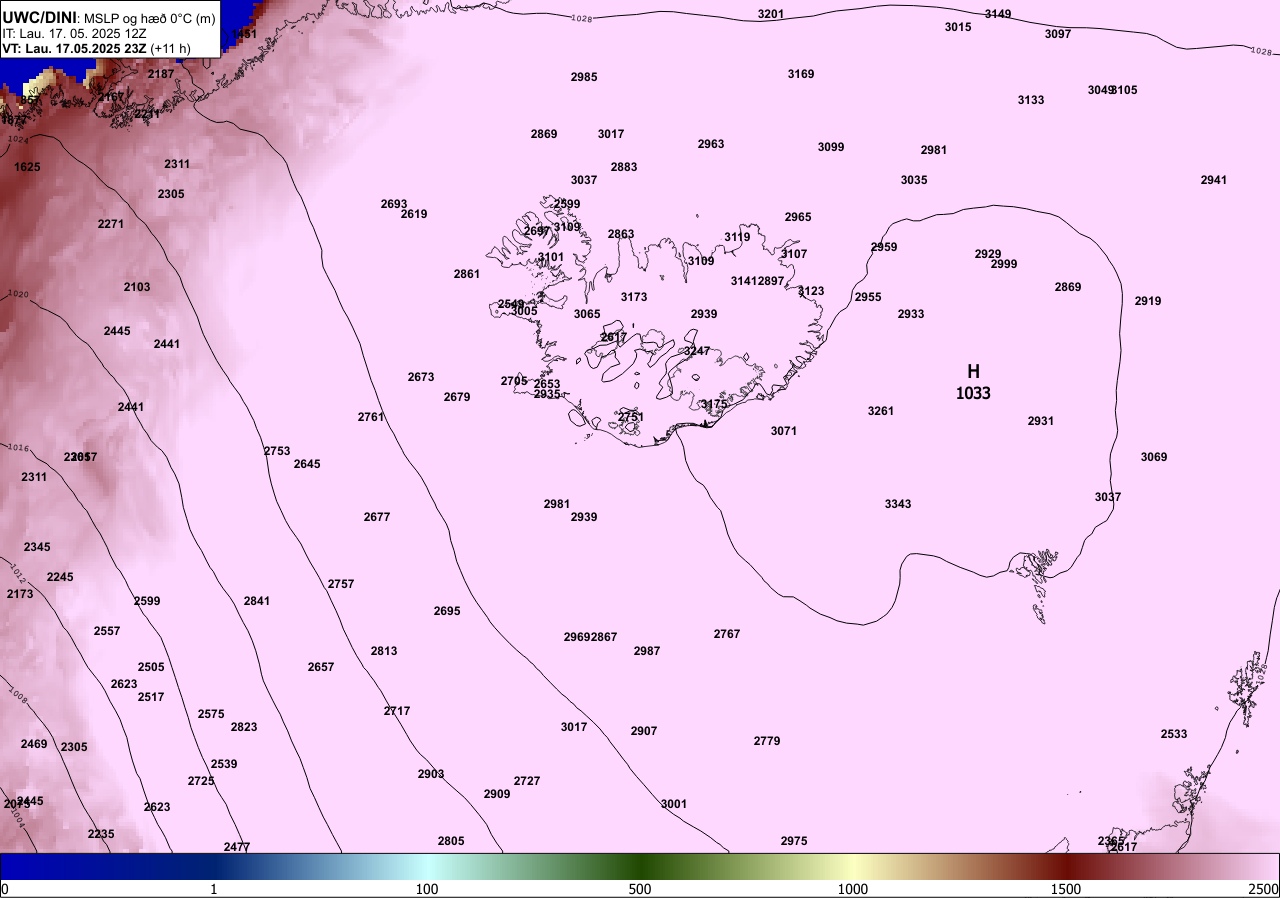Image resolution: width=1280 pixels, height=898 pixels.
Task: Click the 'IT: Lau. 17. 05. 2025 12Z' line
Action: pos(75,33)
